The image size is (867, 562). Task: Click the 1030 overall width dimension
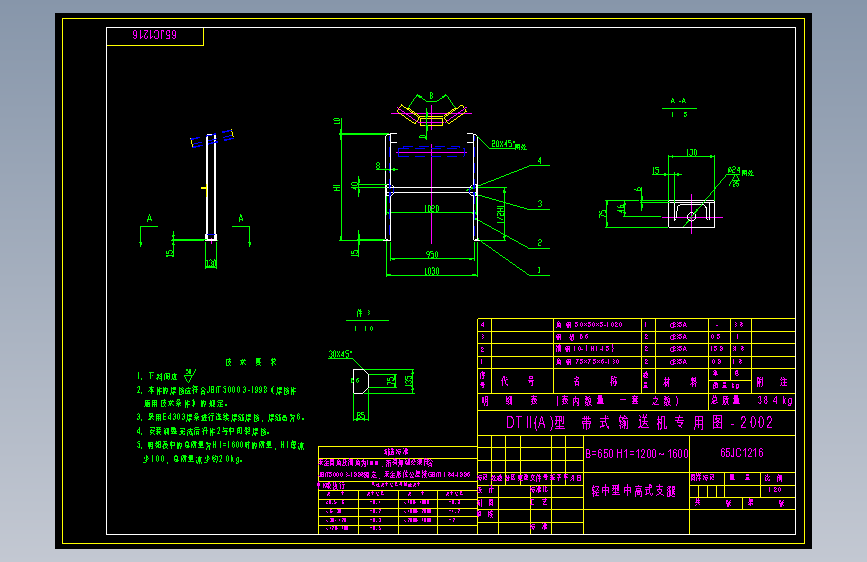click(431, 271)
